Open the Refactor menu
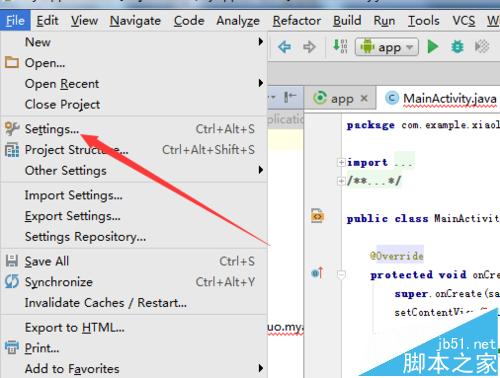This screenshot has width=500, height=378. [x=297, y=21]
